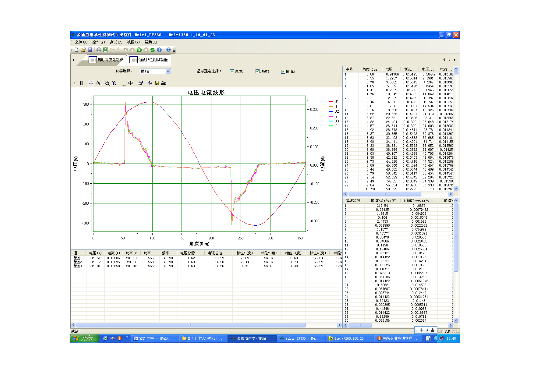Click the Open folder toolbar icon
This screenshot has height=380, width=540.
tap(83, 50)
